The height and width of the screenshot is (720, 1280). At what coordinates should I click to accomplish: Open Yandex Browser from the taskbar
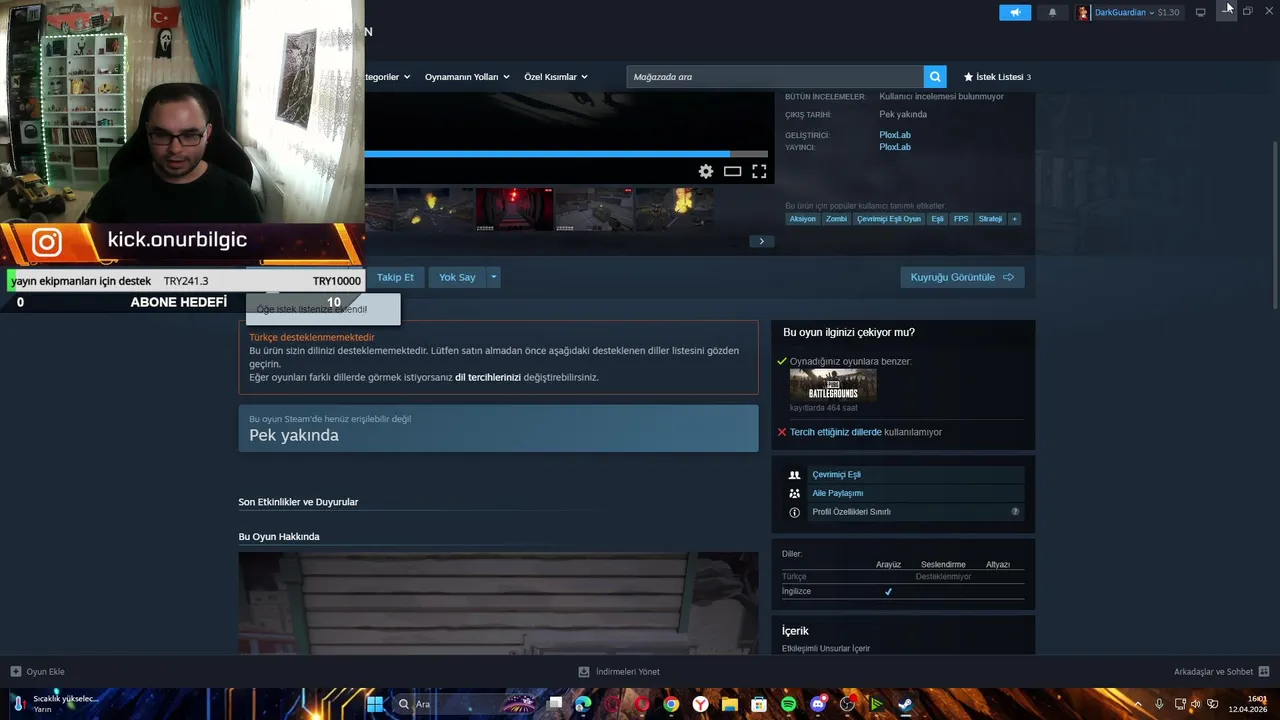701,704
